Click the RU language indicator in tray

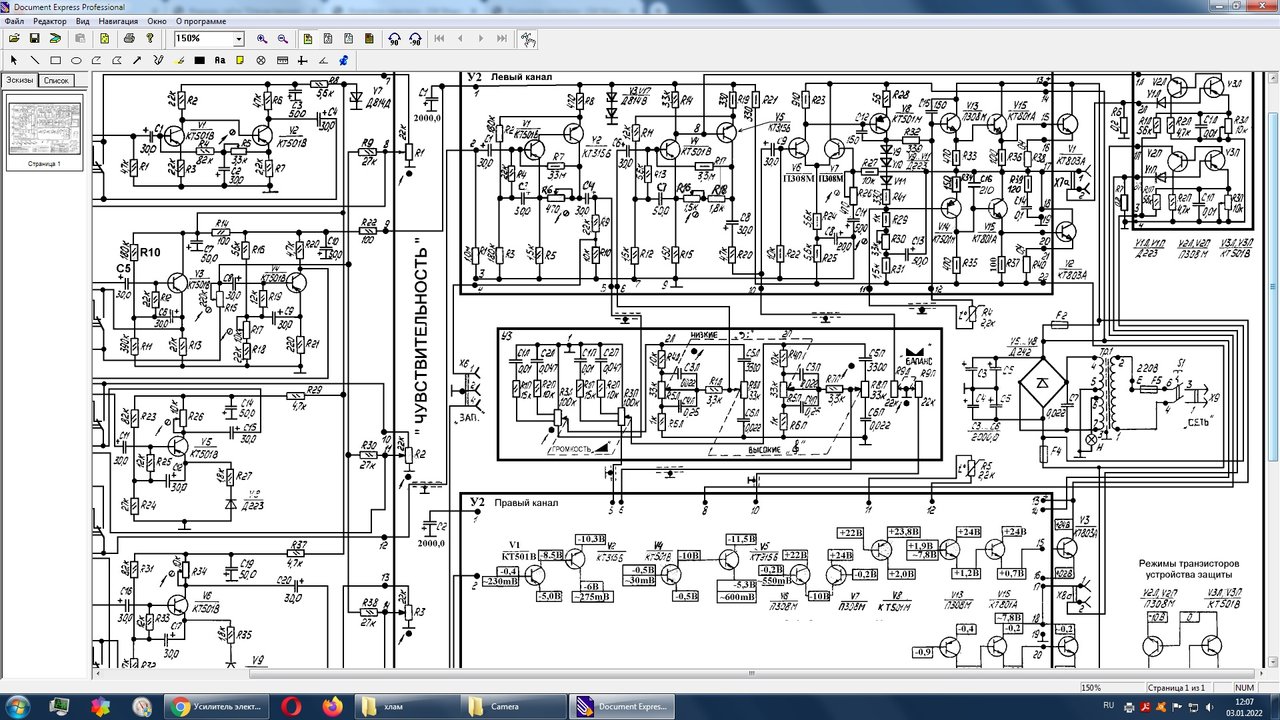(x=1108, y=706)
